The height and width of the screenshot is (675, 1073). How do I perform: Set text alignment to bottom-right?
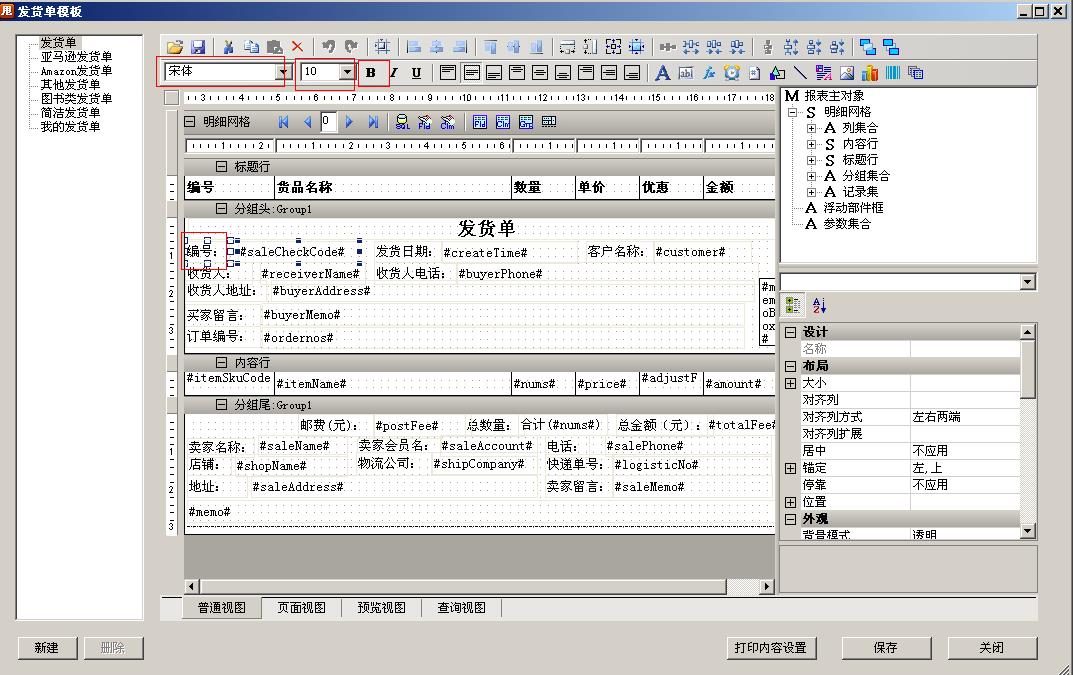coord(632,73)
